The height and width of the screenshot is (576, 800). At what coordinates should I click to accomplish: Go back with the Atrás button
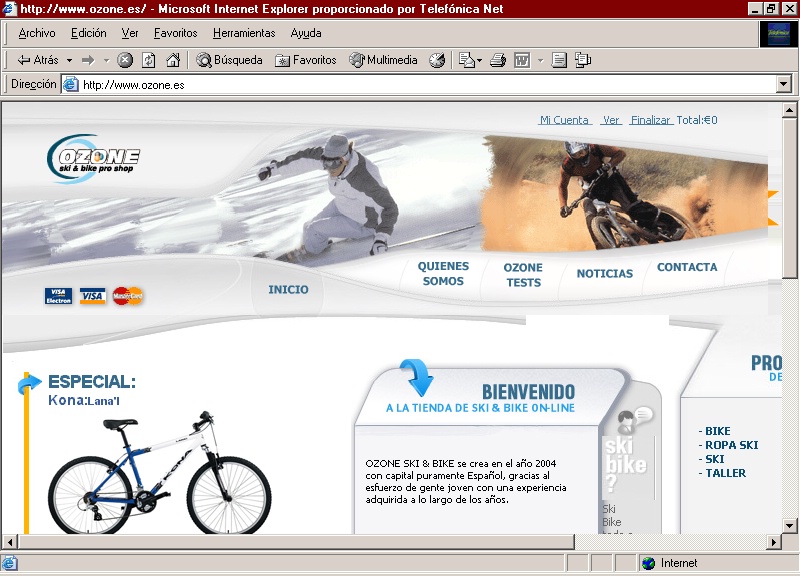38,60
